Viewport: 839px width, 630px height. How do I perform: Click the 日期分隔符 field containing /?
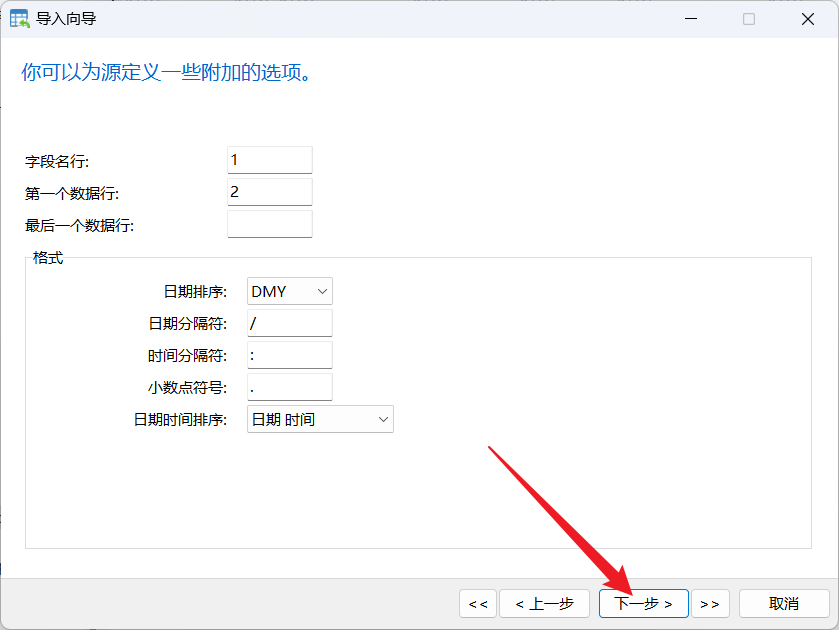pos(289,323)
